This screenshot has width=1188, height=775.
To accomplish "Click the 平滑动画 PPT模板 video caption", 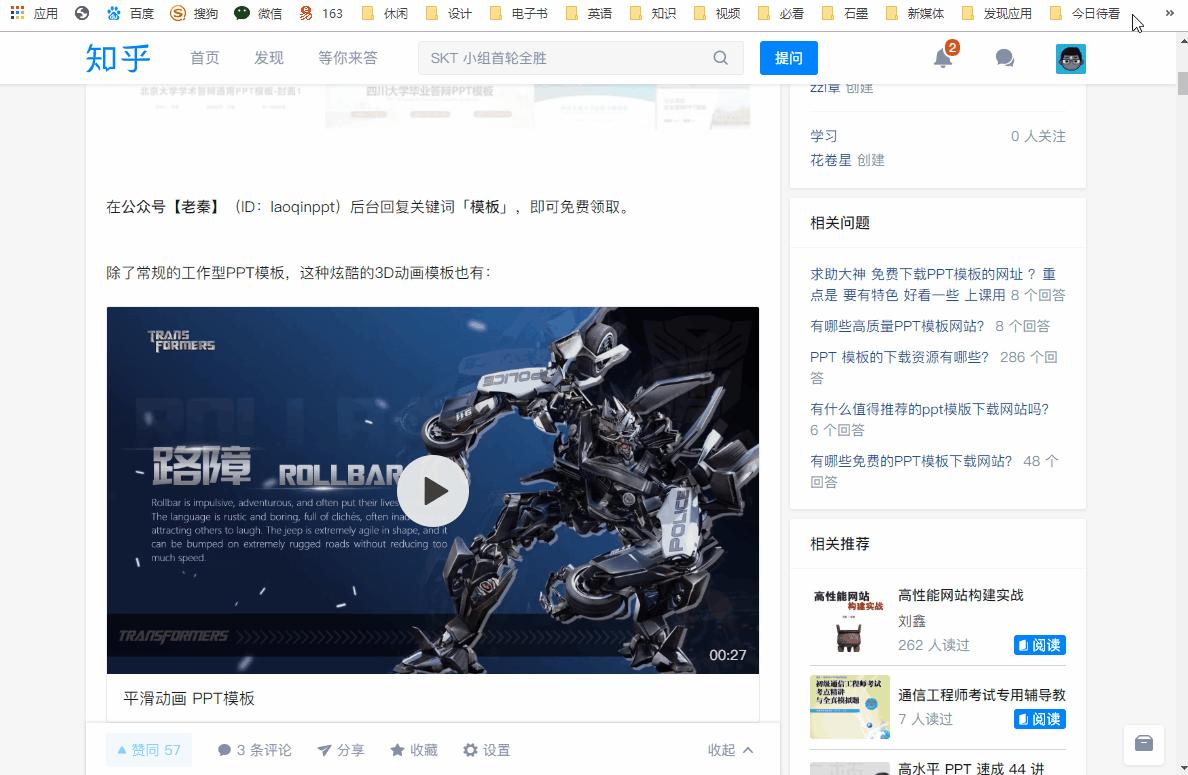I will 189,698.
